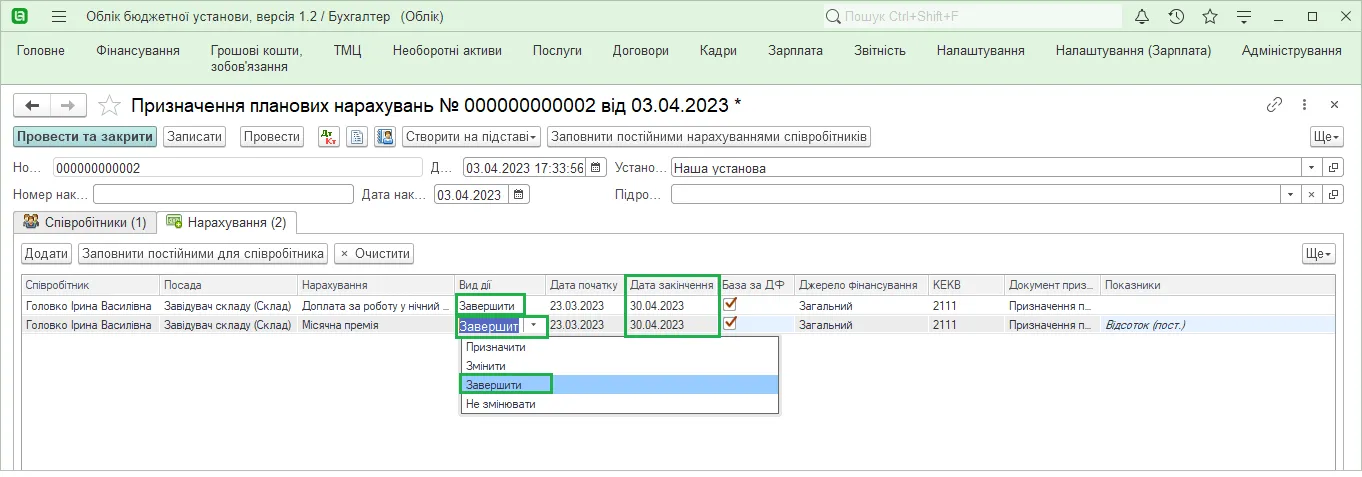This screenshot has width=1362, height=477.
Task: Choose Змінити from the dropdown list
Action: tap(619, 366)
